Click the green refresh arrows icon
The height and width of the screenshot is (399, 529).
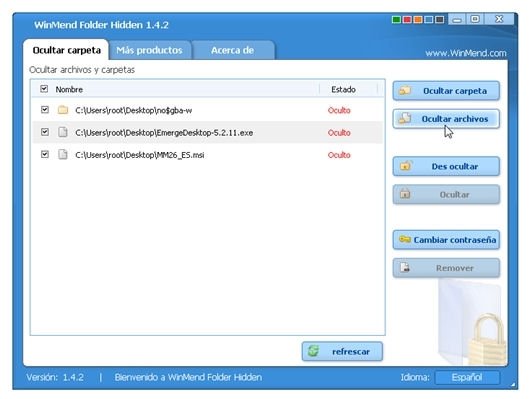(313, 351)
